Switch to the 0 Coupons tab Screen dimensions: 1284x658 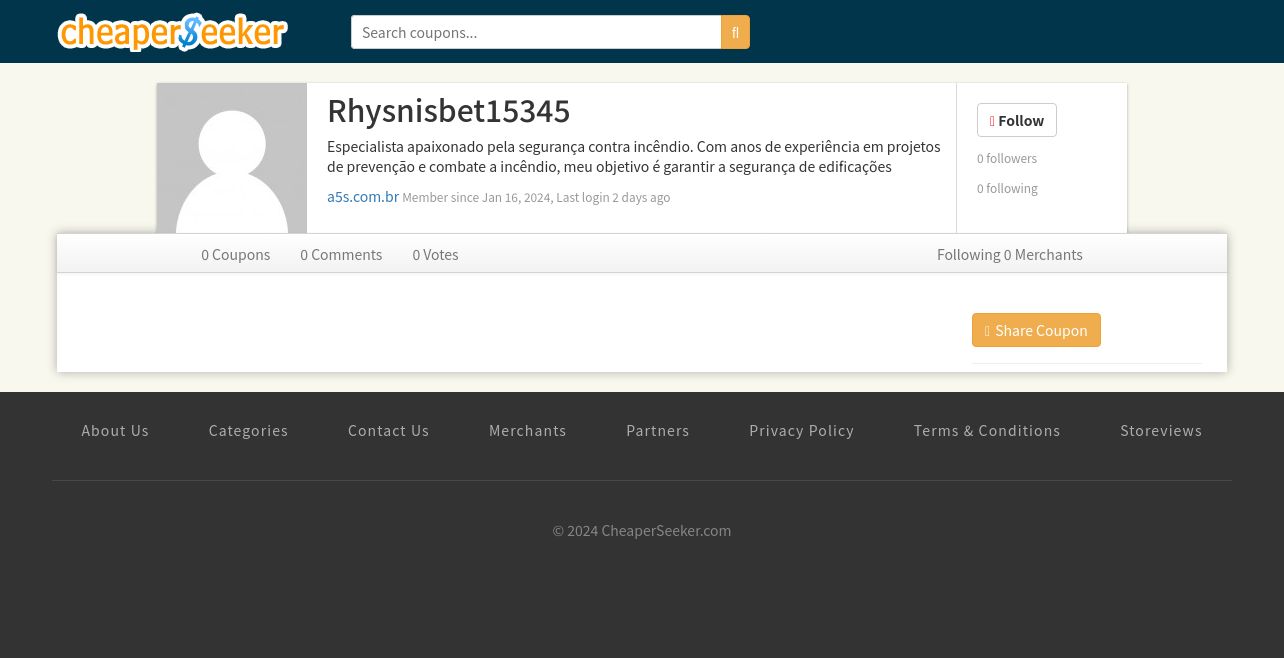(x=236, y=254)
